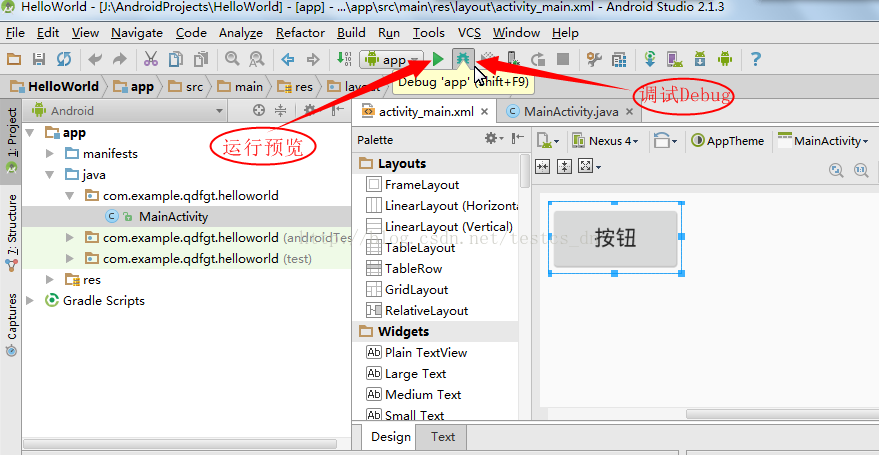Expand the manifests folder
The width and height of the screenshot is (879, 455).
click(x=50, y=154)
